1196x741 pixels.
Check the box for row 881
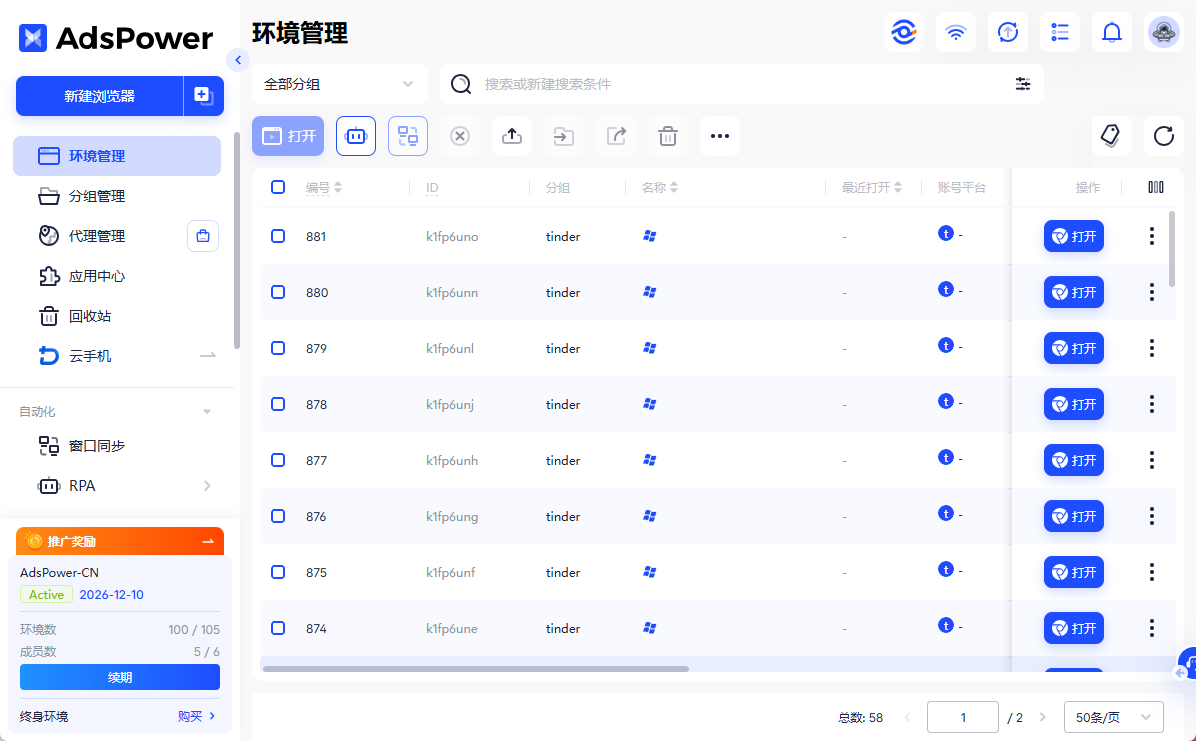tap(278, 236)
